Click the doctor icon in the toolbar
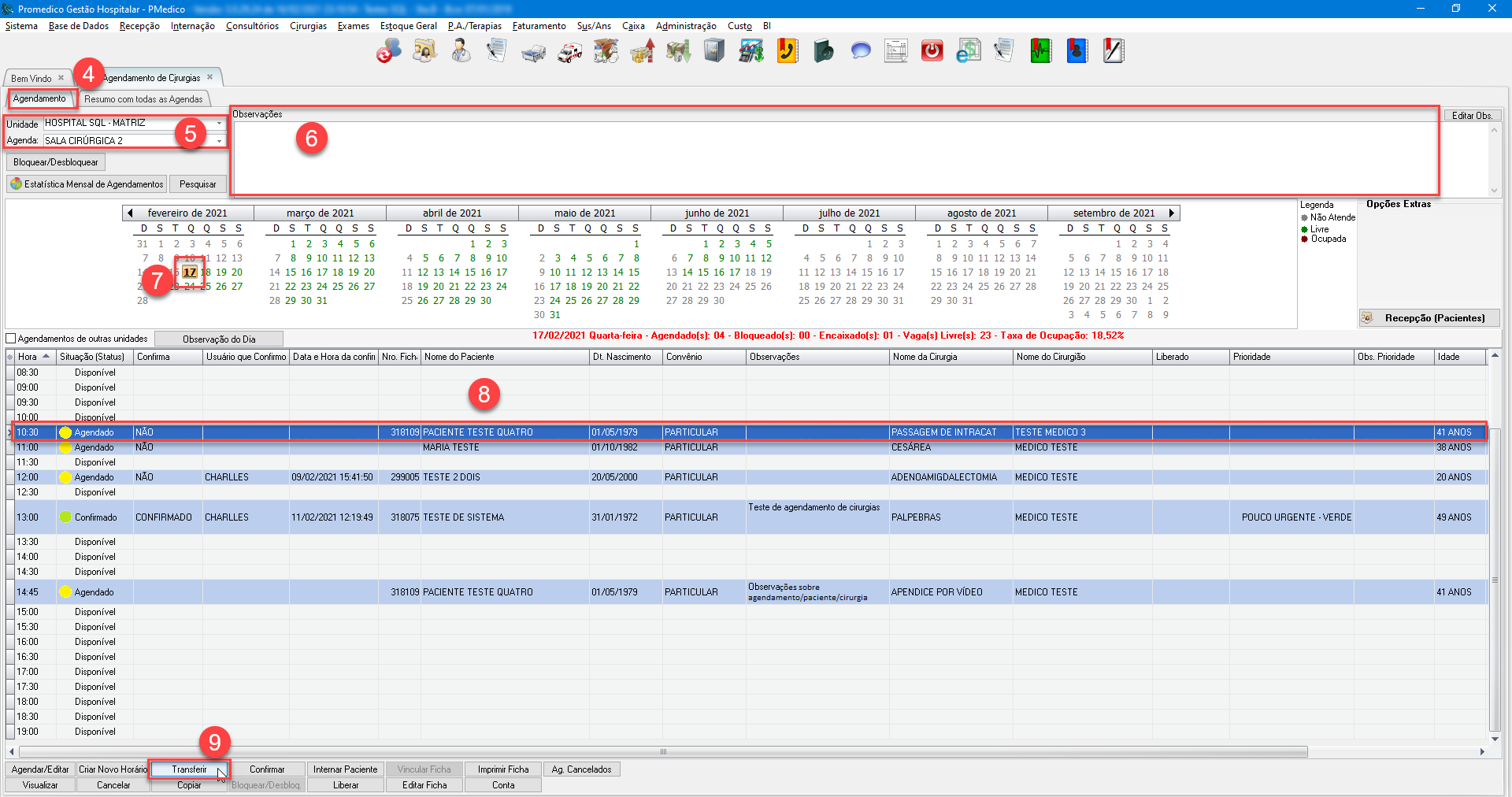1512x797 pixels. pyautogui.click(x=461, y=51)
